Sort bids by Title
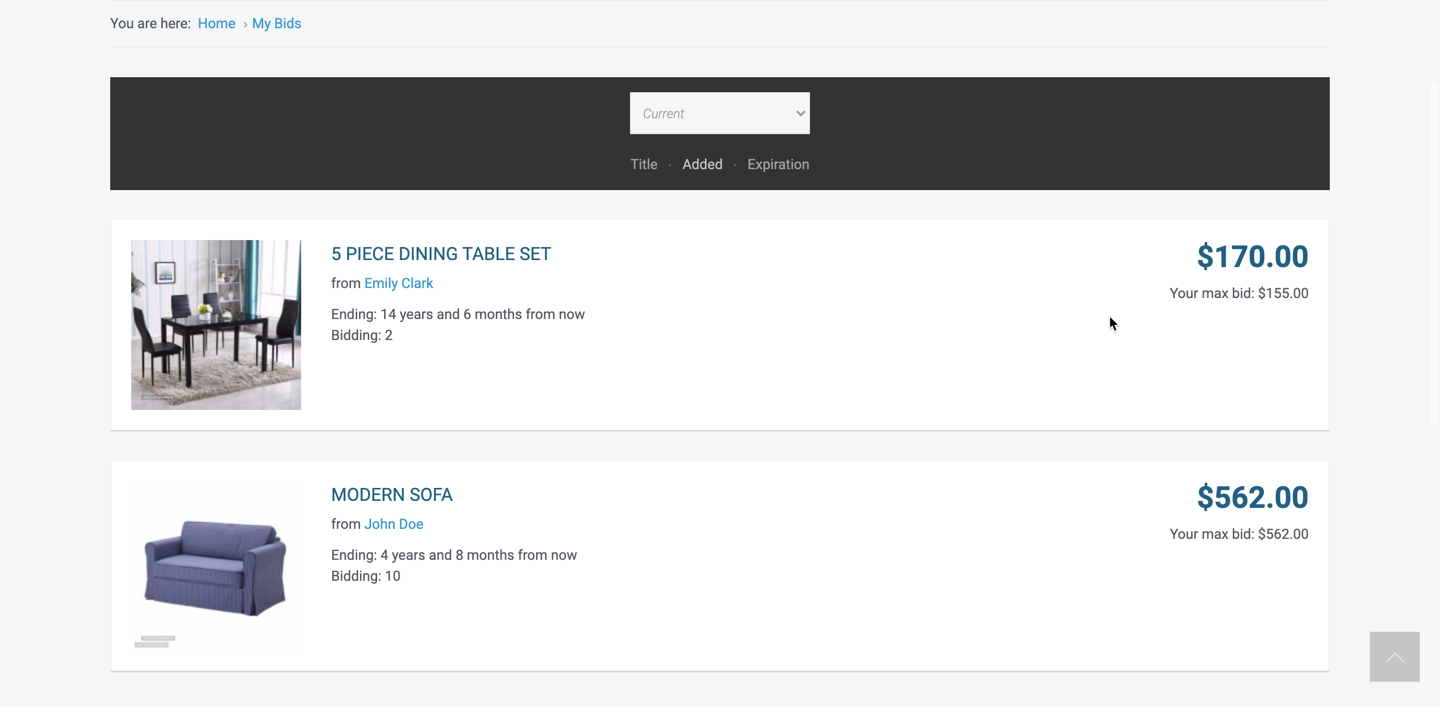 (x=644, y=164)
